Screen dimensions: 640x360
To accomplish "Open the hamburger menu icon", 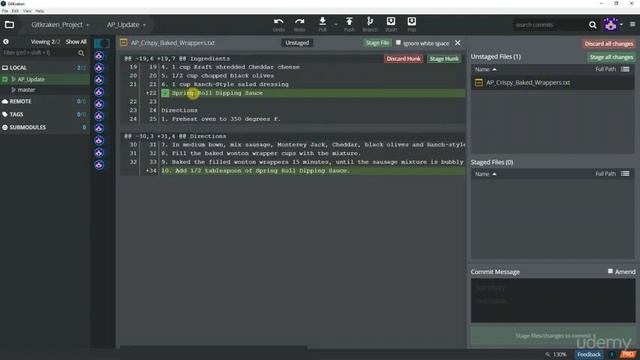I will click(632, 24).
